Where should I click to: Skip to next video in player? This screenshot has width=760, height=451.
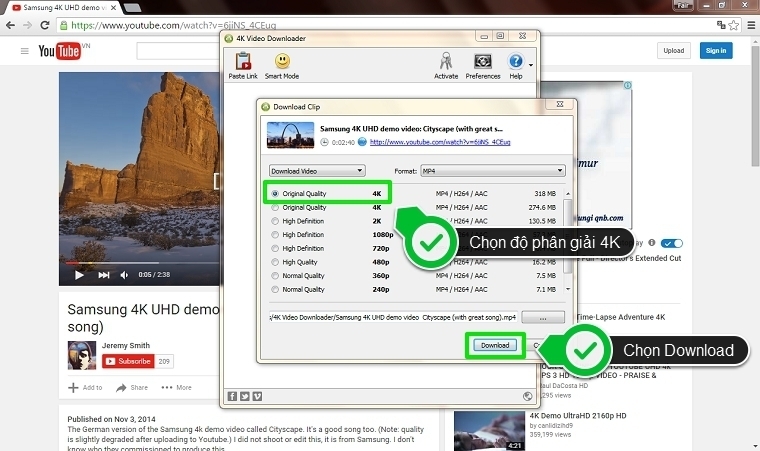(x=102, y=274)
